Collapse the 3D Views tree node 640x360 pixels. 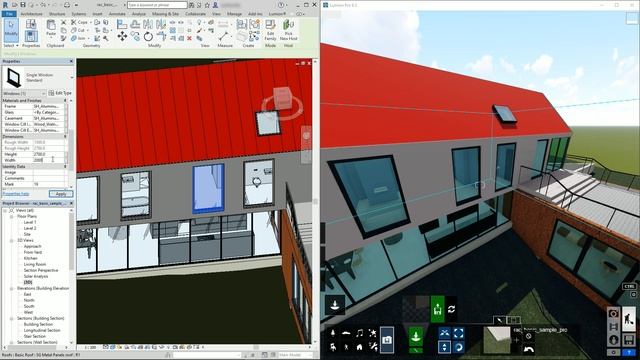click(x=11, y=240)
